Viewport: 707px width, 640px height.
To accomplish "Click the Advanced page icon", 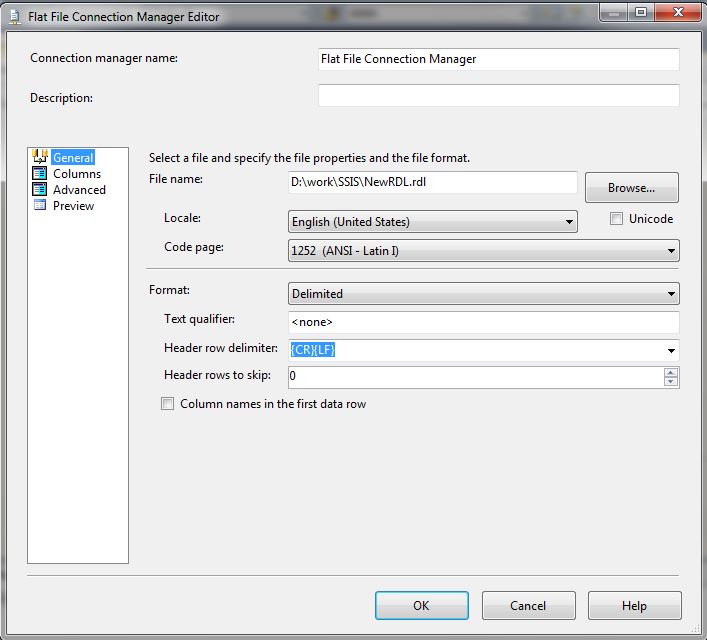I will click(x=40, y=189).
